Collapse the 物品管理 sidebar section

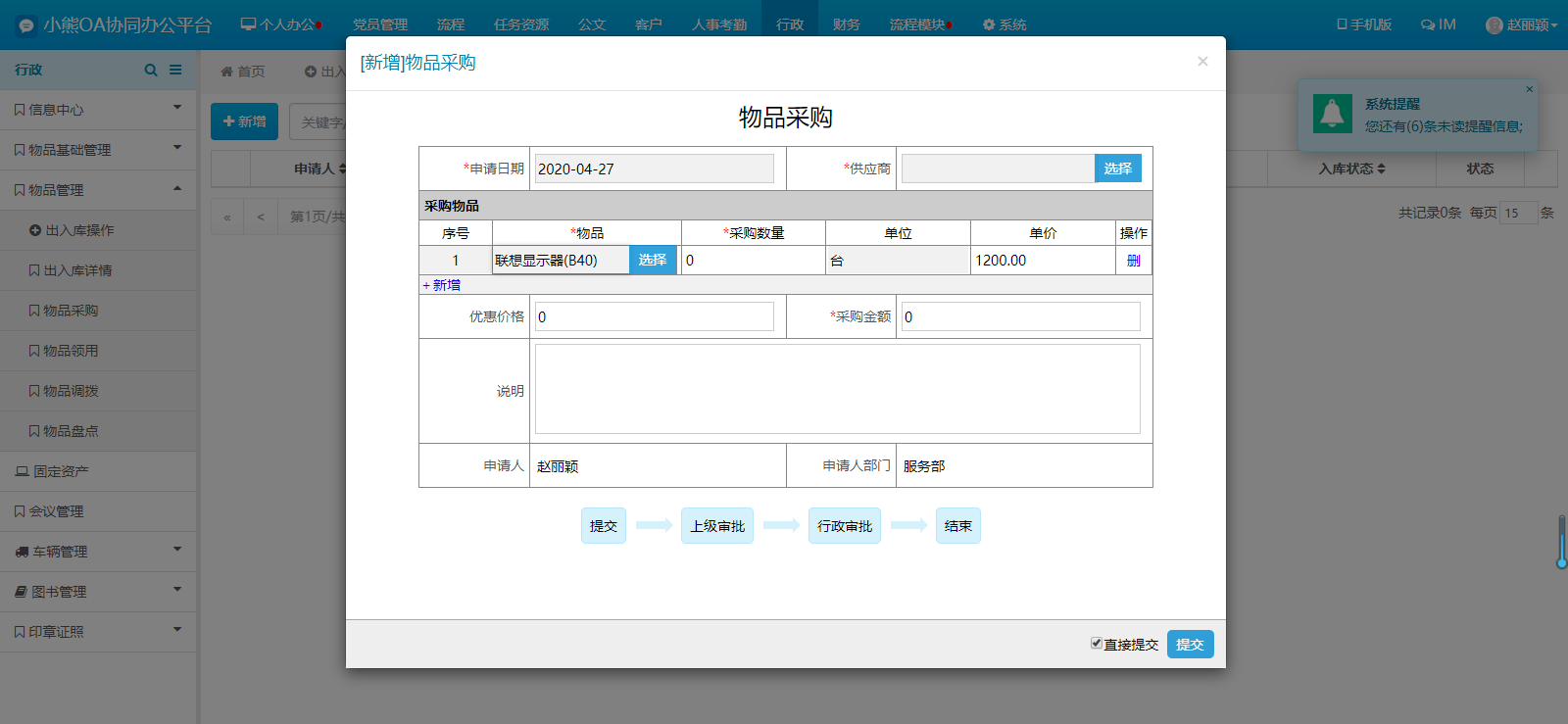[x=98, y=190]
